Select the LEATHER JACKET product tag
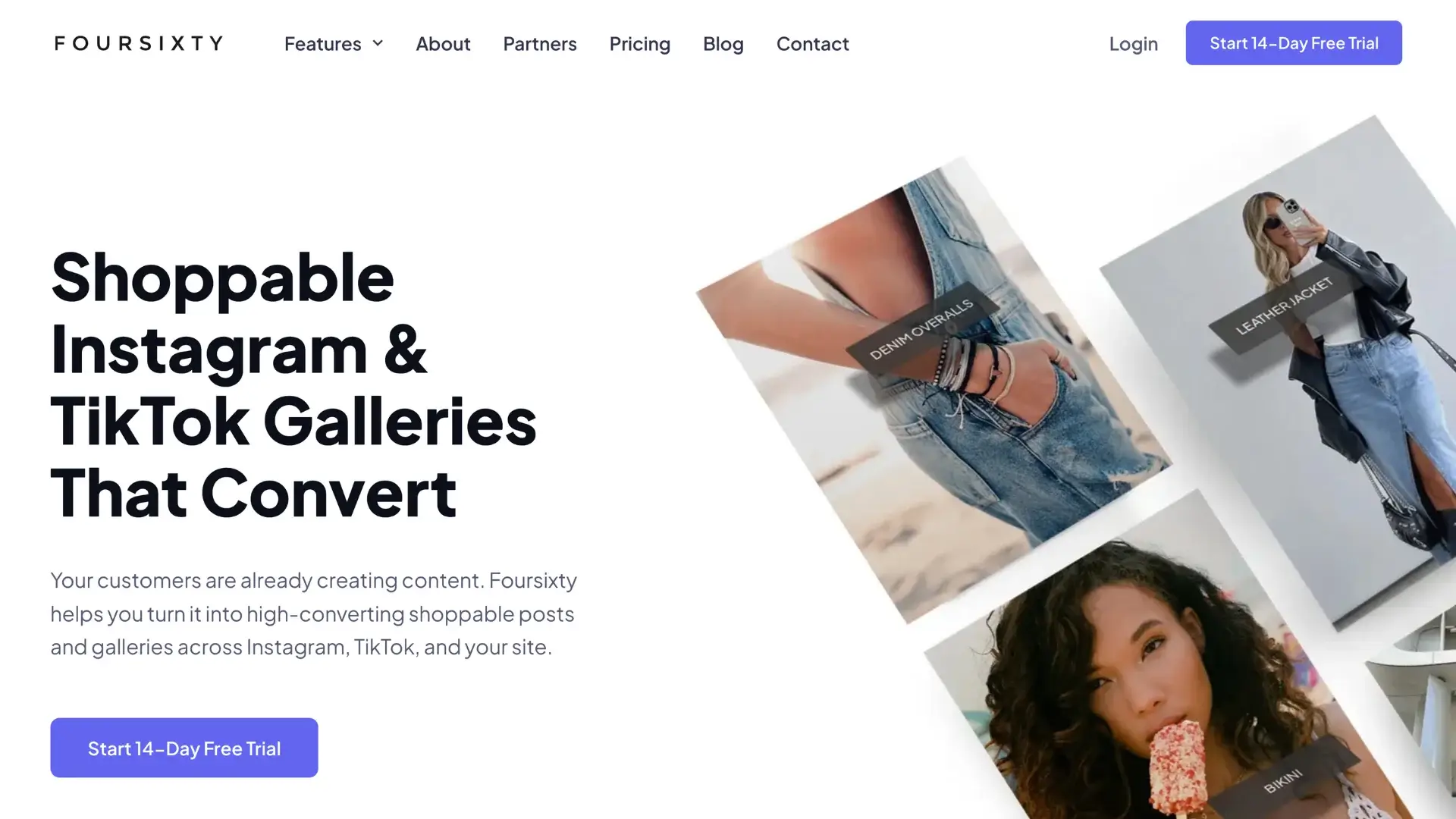Screen dimensions: 1456x819 tap(1284, 306)
